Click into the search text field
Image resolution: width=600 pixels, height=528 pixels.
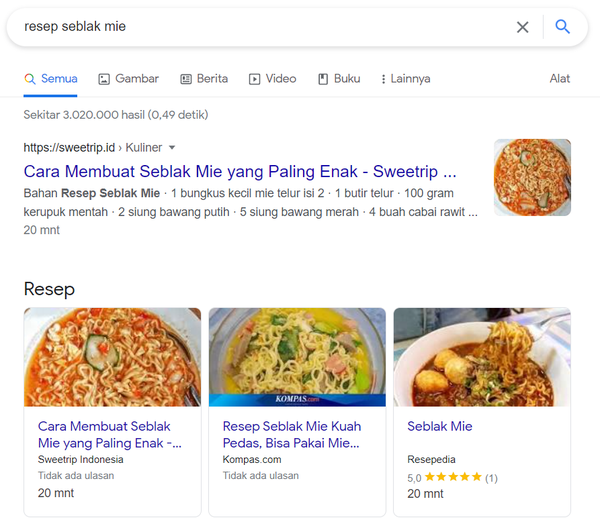click(260, 27)
